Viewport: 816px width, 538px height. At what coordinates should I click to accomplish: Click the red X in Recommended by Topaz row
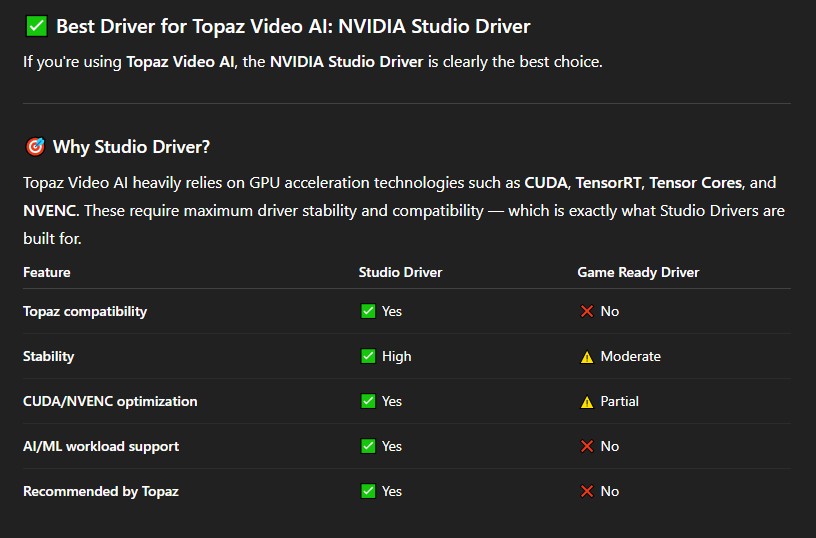pos(586,491)
